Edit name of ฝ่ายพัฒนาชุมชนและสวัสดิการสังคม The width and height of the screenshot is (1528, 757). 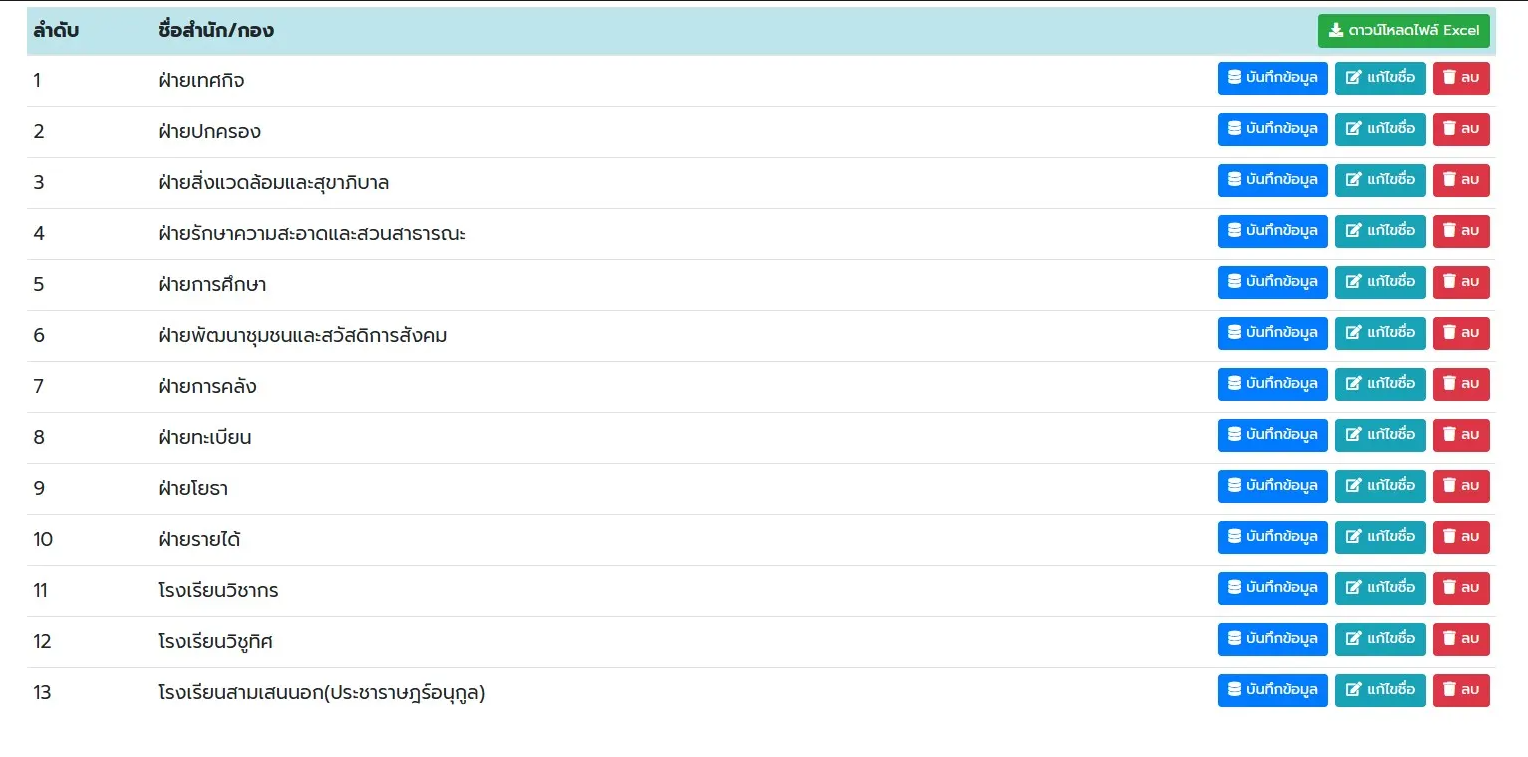click(x=1380, y=333)
